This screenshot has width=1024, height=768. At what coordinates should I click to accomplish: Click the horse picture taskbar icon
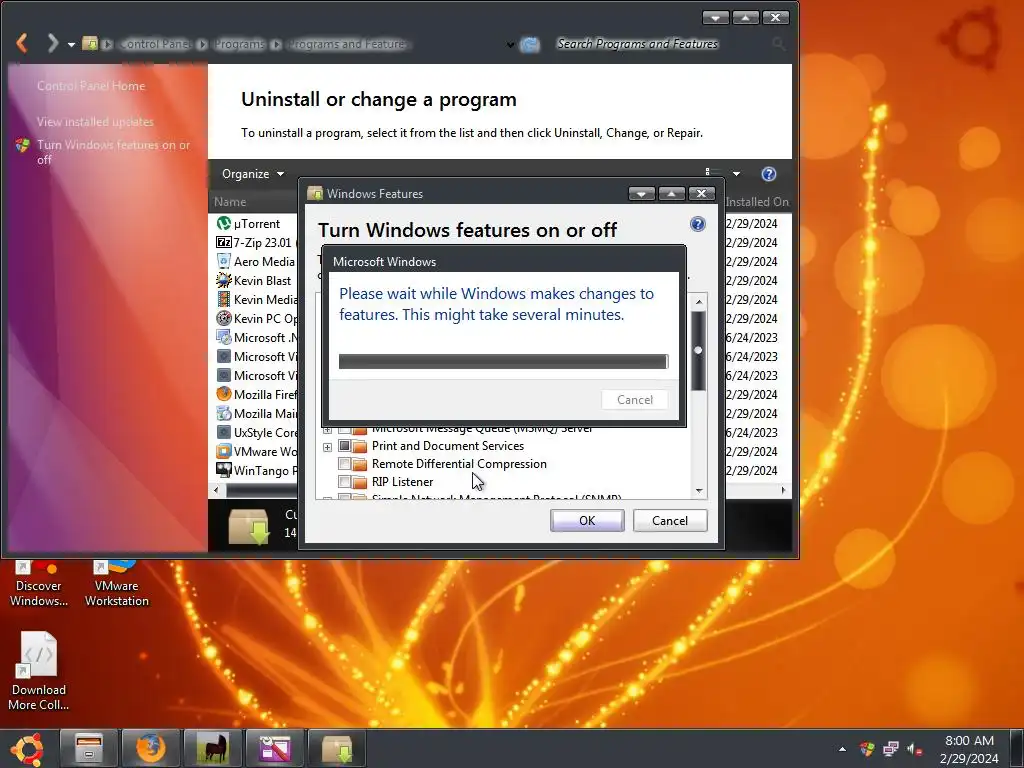click(x=213, y=748)
